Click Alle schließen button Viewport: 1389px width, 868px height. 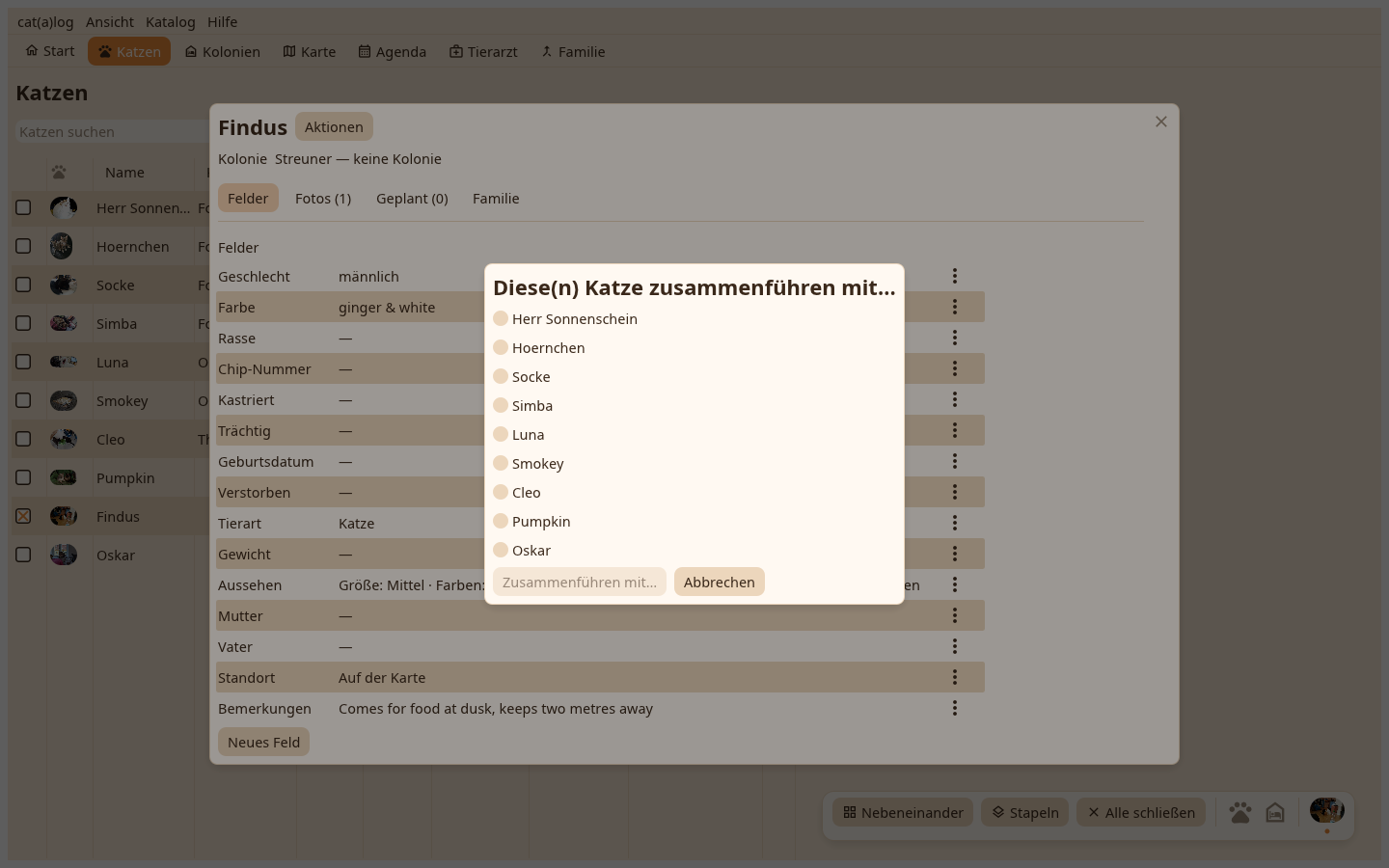pos(1141,812)
